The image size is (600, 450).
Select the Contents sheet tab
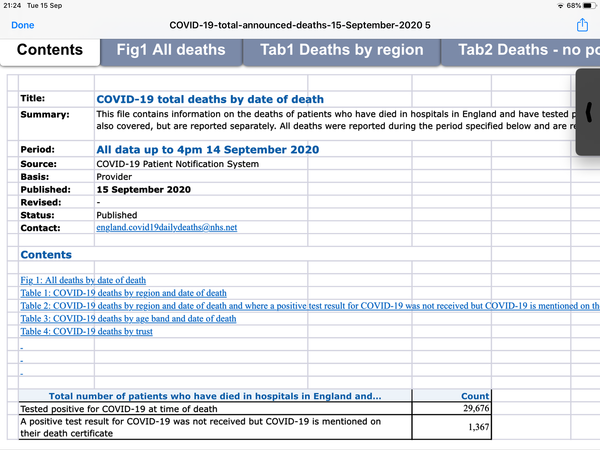tap(50, 50)
